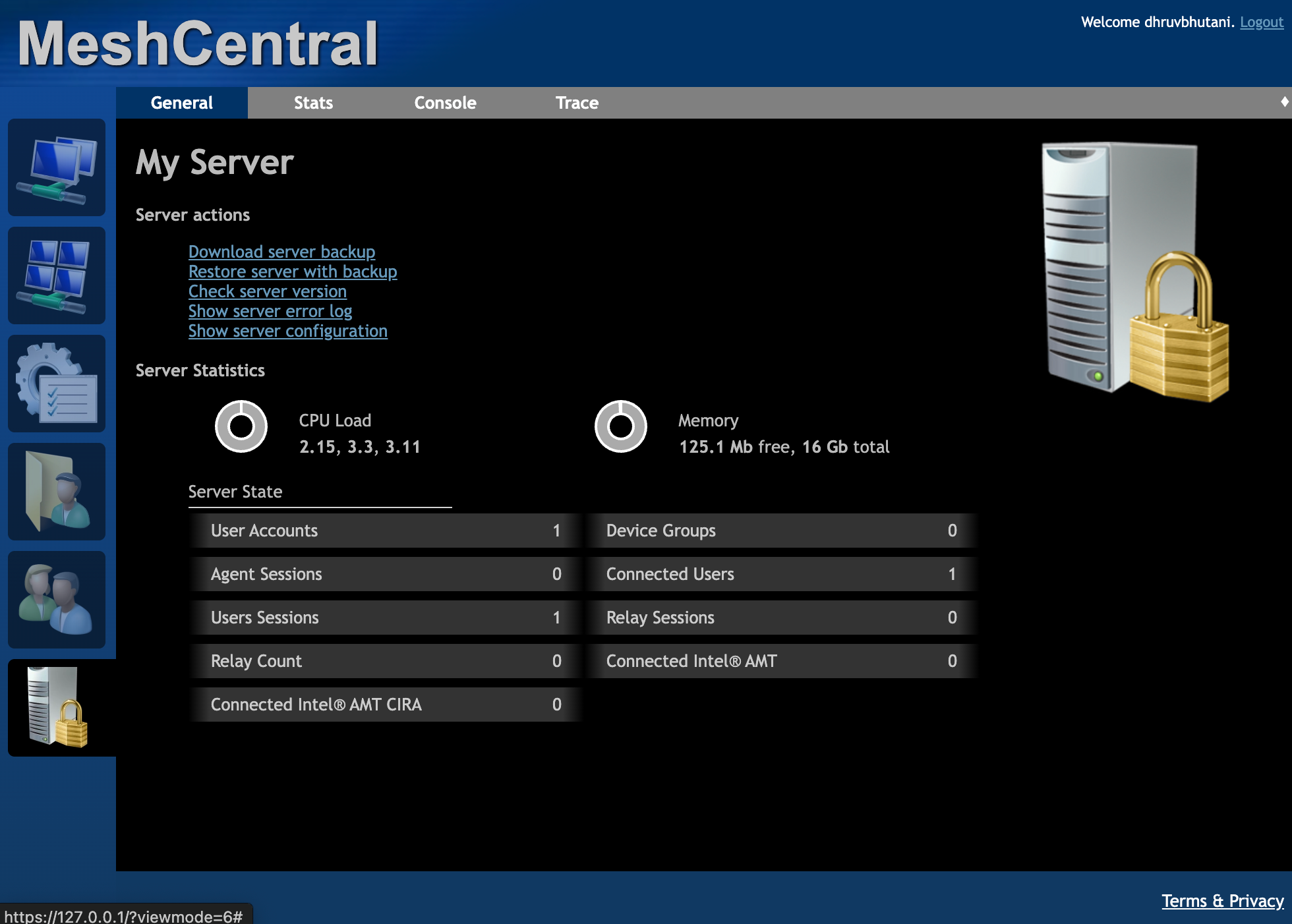This screenshot has height=924, width=1292.
Task: Click the CPU Load values 2.15, 3.3, 3.11
Action: tap(360, 447)
